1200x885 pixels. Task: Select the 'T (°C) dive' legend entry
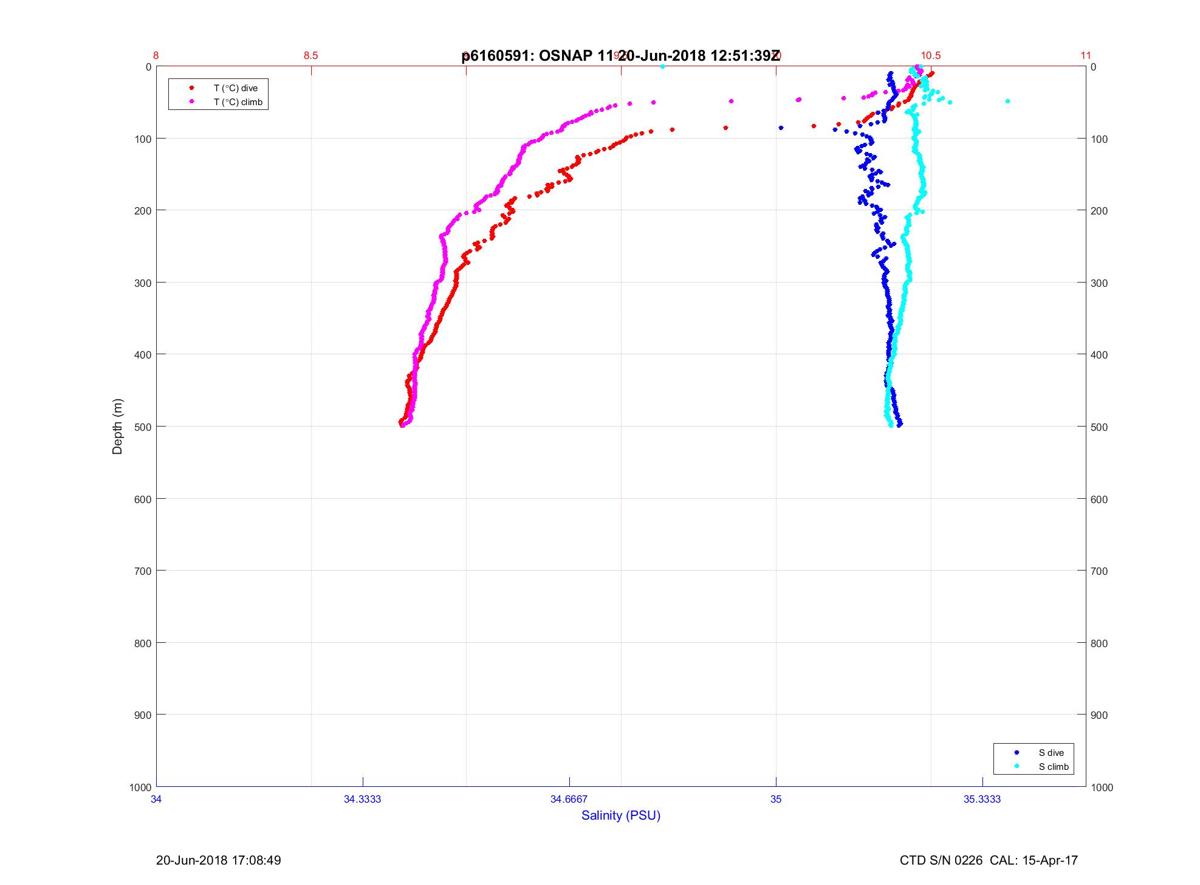tap(235, 88)
